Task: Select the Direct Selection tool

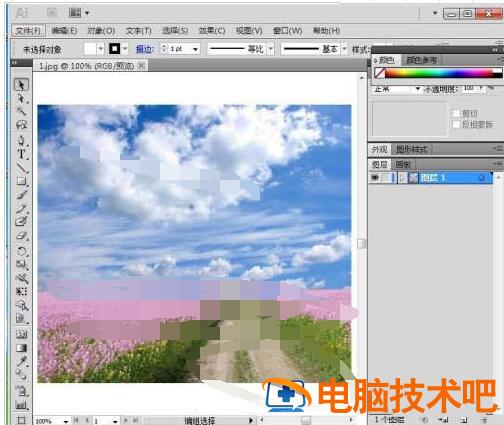Action: 21,98
